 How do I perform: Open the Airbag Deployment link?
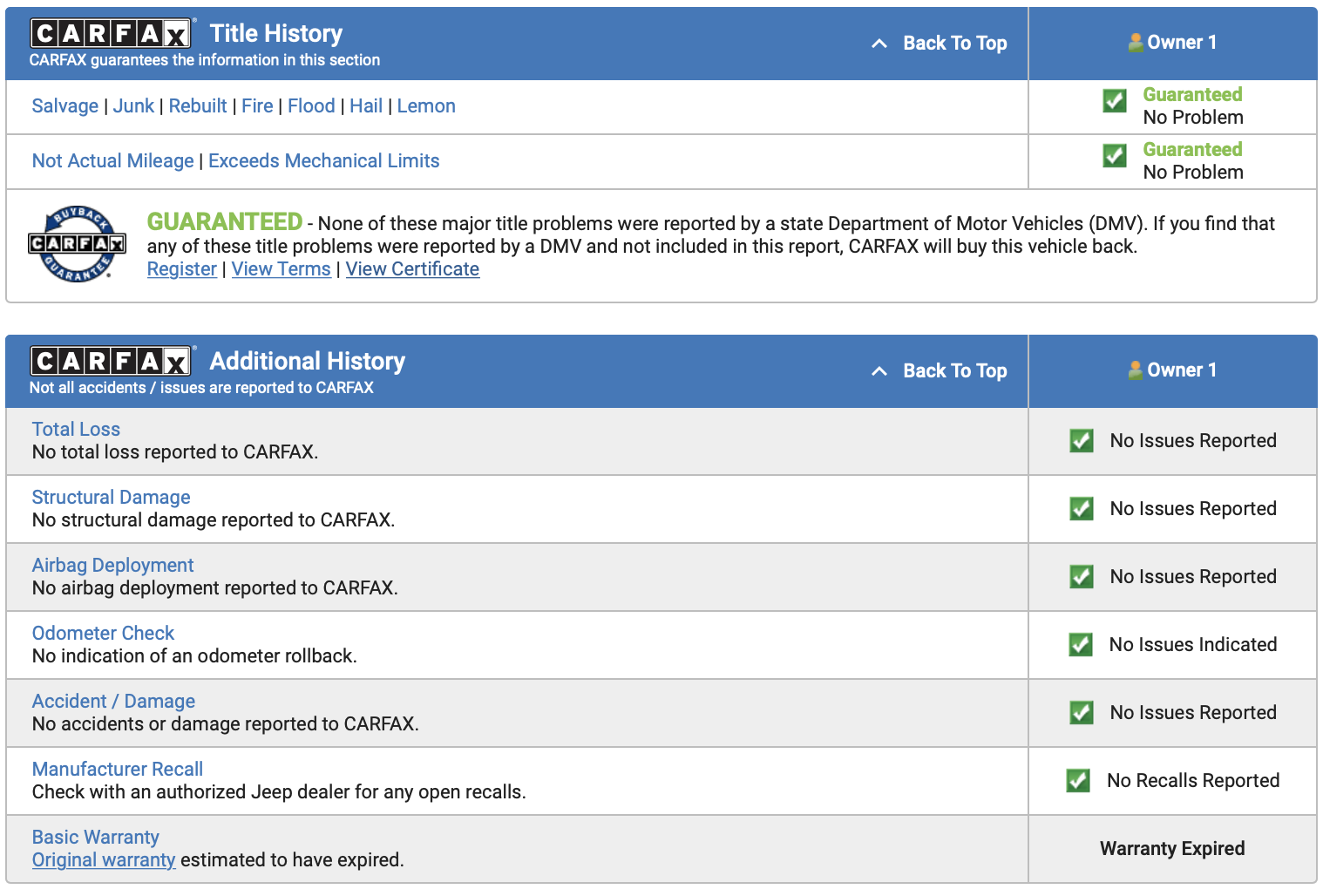[112, 566]
